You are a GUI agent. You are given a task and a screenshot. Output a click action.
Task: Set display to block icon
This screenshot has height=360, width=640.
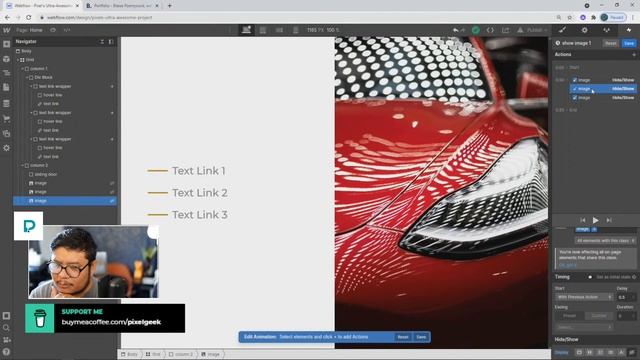[x=579, y=352]
